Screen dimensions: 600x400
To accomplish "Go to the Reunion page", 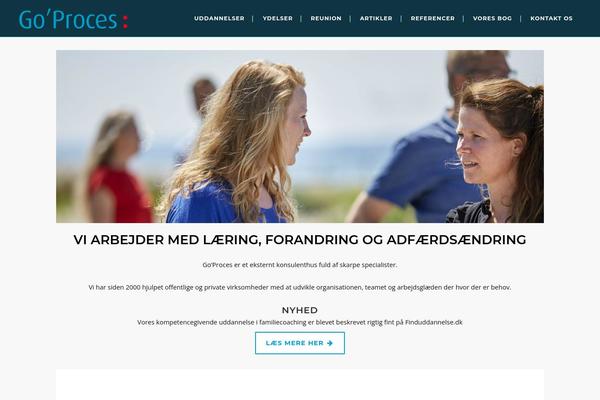I will pyautogui.click(x=326, y=18).
